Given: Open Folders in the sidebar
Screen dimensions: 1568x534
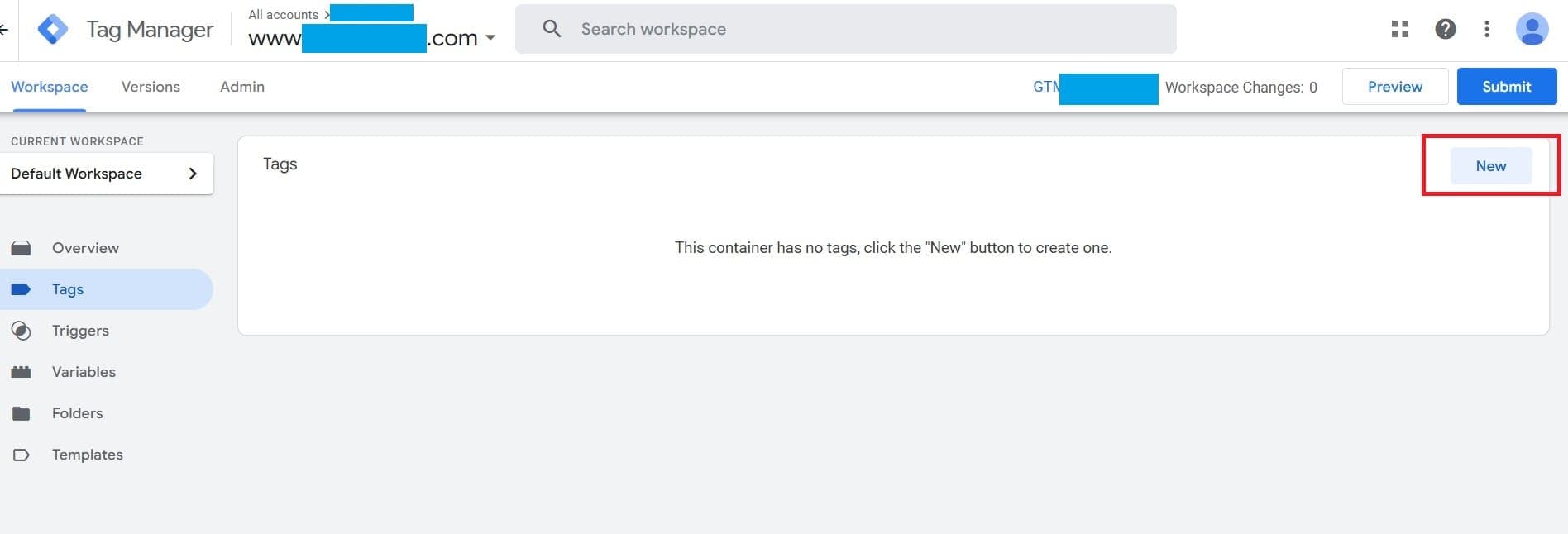Looking at the screenshot, I should point(107,413).
